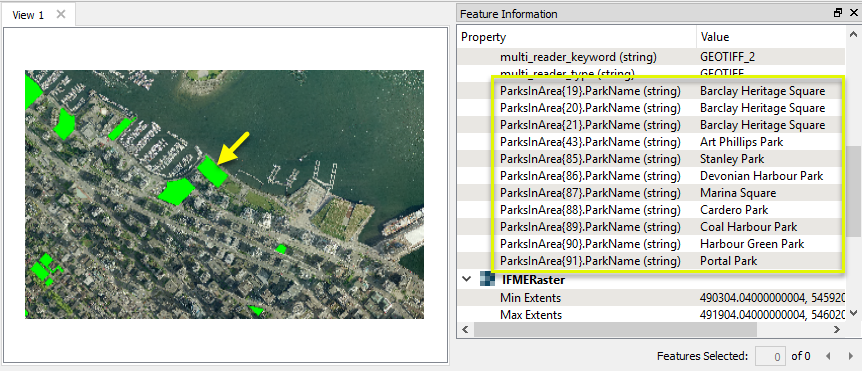Click the Min Extents coordinate value
The height and width of the screenshot is (371, 862).
point(772,298)
